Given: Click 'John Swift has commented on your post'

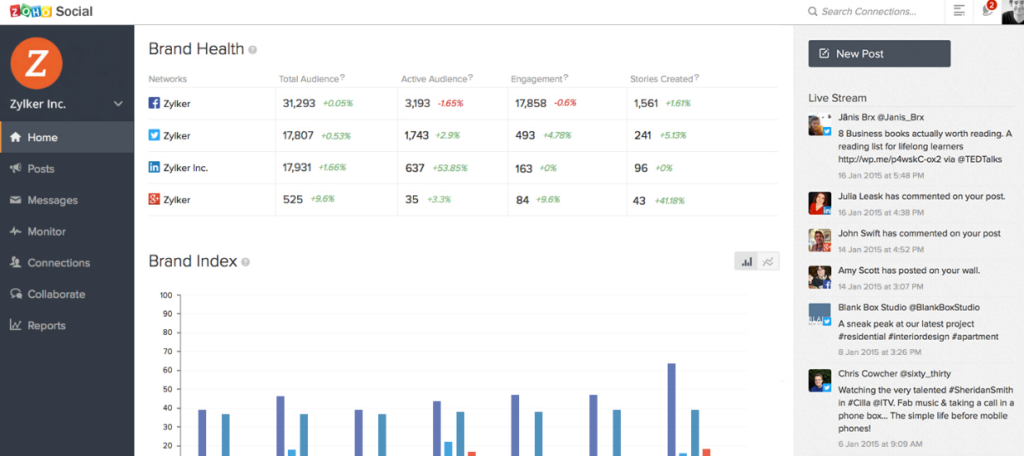Looking at the screenshot, I should click(918, 233).
